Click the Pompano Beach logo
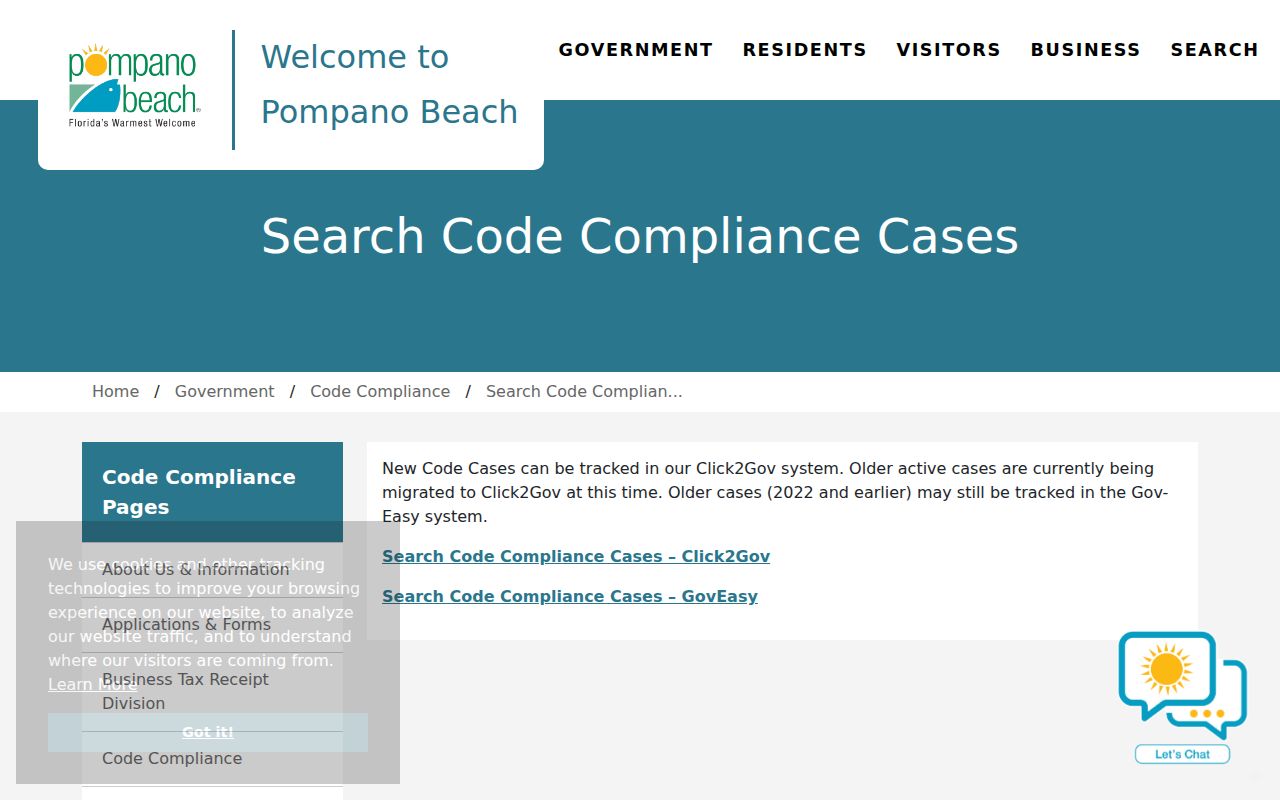Screen dimensions: 1280x800 click(134, 86)
